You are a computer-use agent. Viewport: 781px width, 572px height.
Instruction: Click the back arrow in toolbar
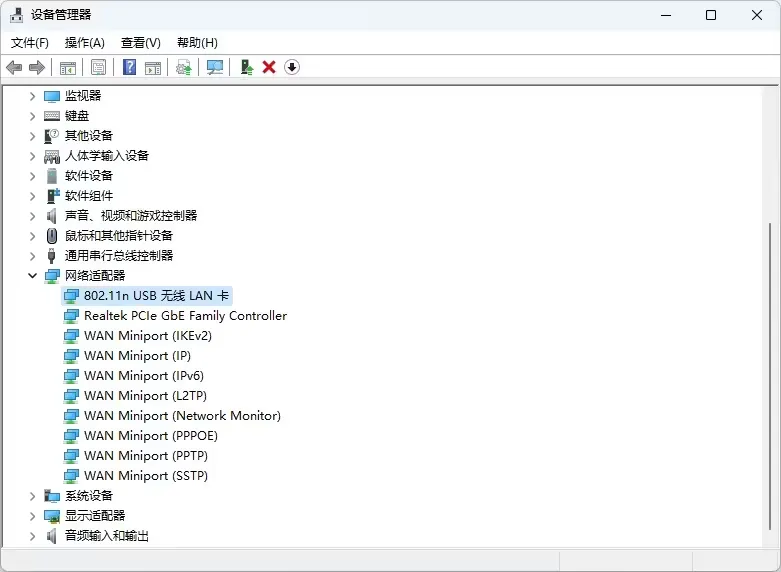[x=14, y=67]
